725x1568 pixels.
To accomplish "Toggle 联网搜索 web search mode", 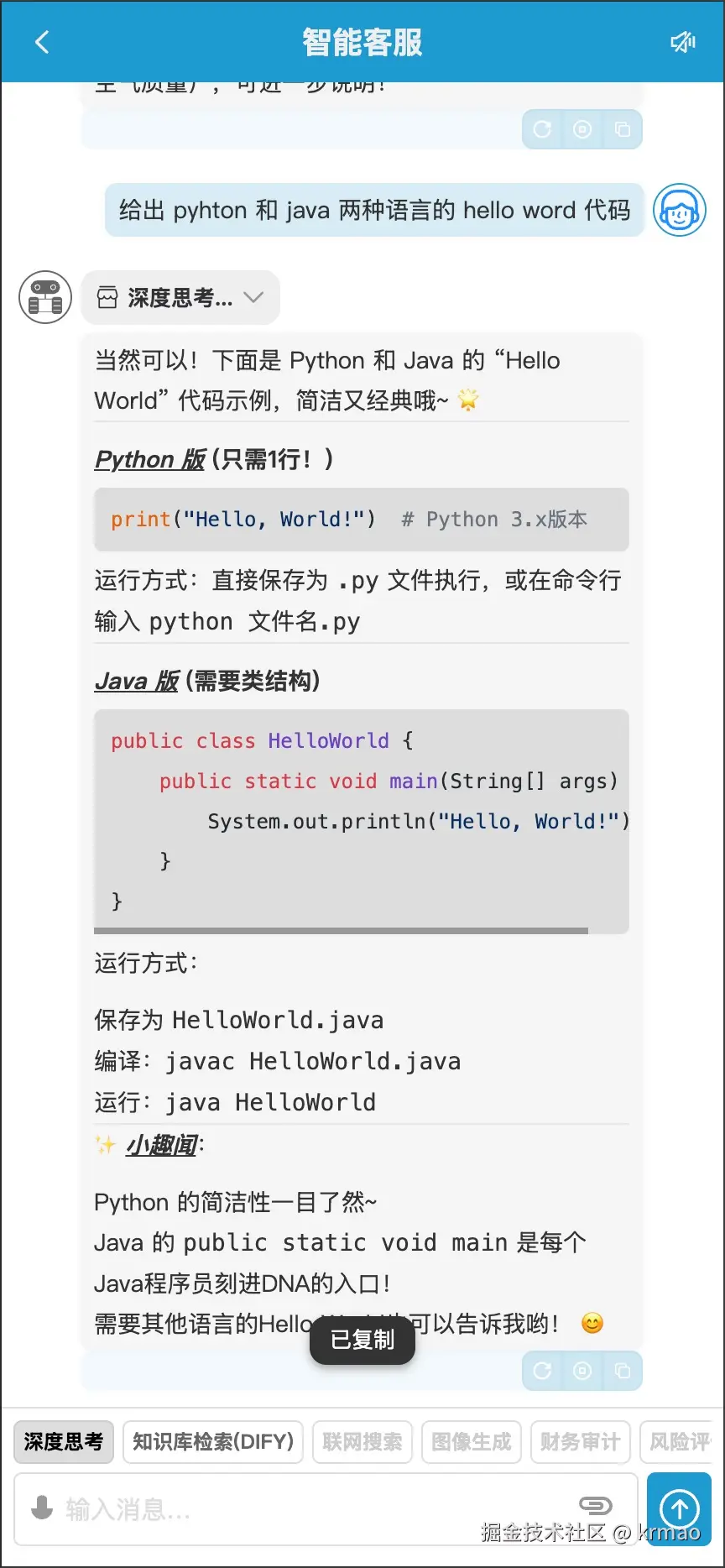I will [x=362, y=1441].
